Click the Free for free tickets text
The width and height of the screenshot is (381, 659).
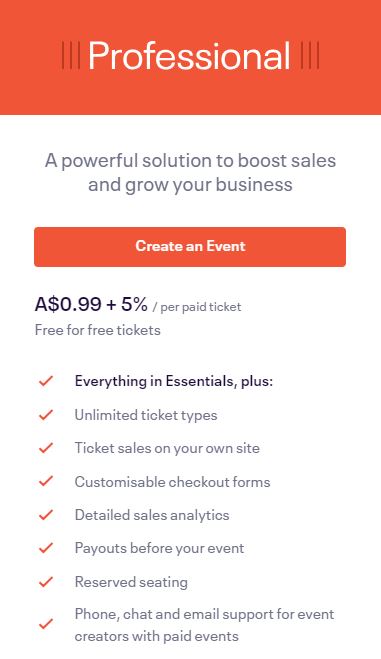tap(97, 330)
